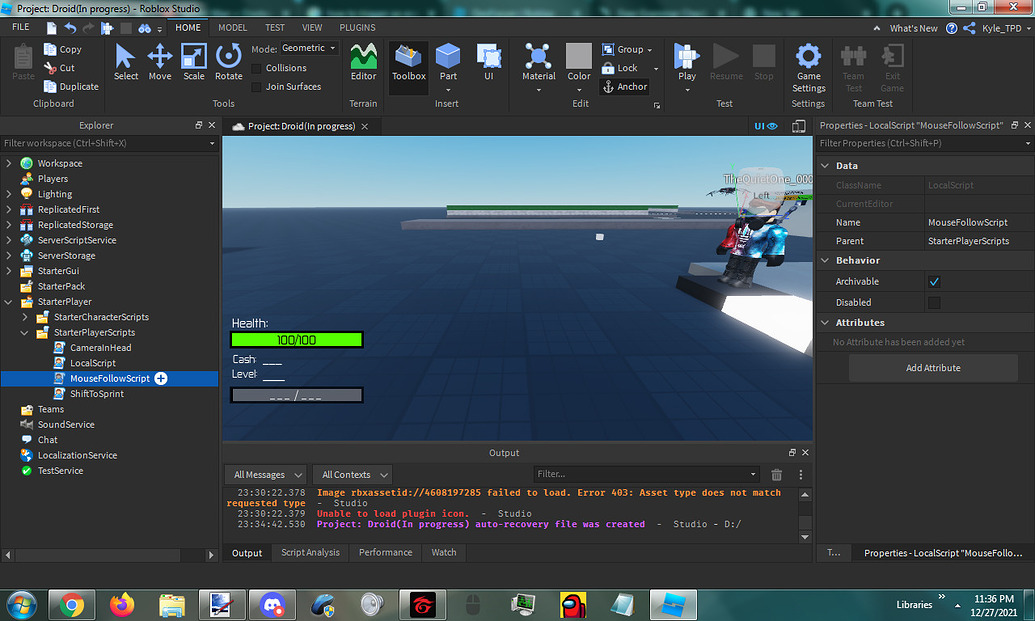The image size is (1035, 621).
Task: Collapse StarterPlayerScripts folder
Action: [x=24, y=333]
